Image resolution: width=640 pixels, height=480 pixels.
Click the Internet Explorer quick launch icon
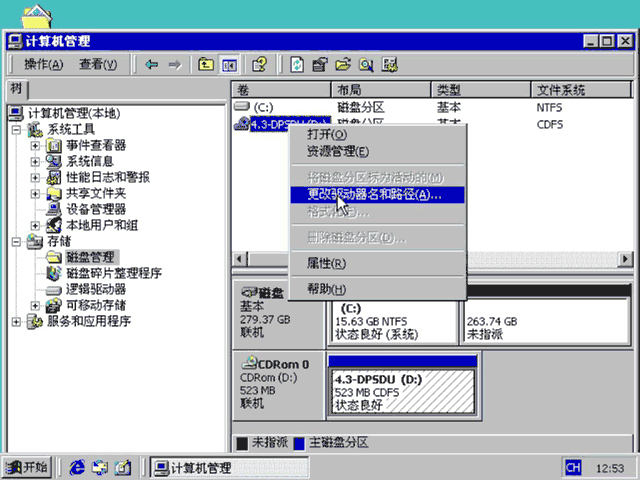click(78, 467)
